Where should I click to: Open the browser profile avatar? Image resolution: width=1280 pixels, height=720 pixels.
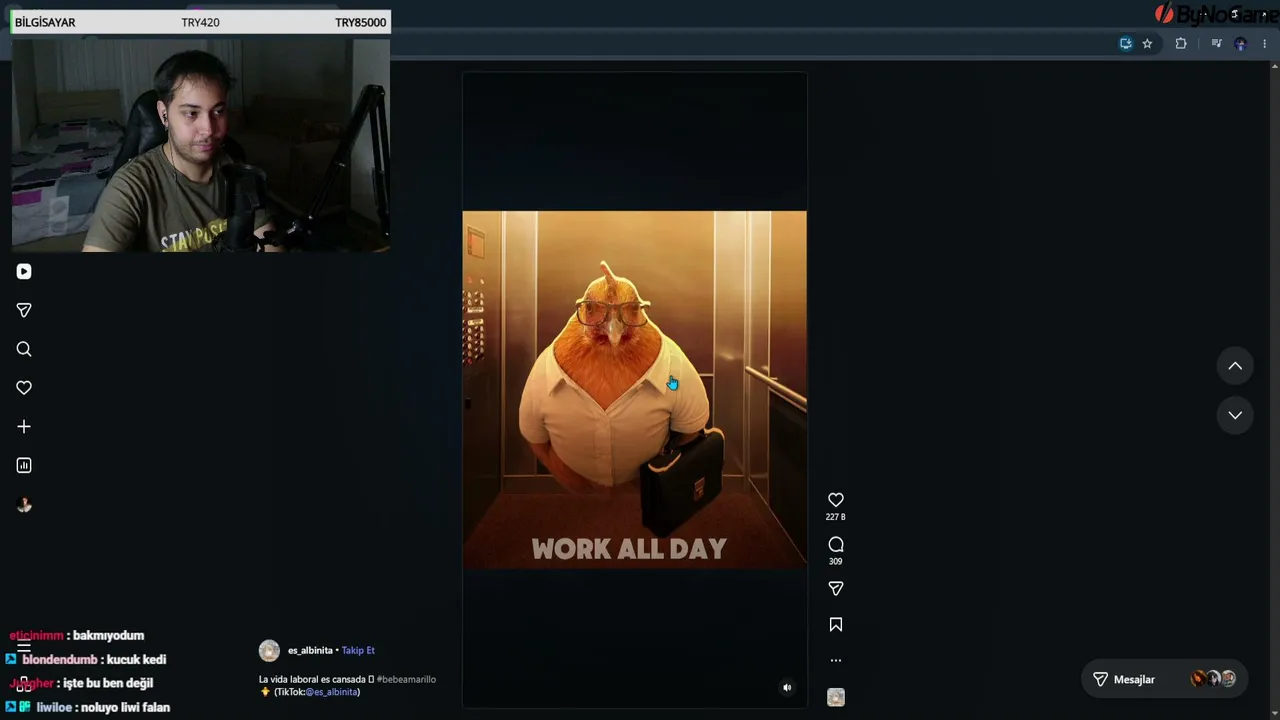1241,43
